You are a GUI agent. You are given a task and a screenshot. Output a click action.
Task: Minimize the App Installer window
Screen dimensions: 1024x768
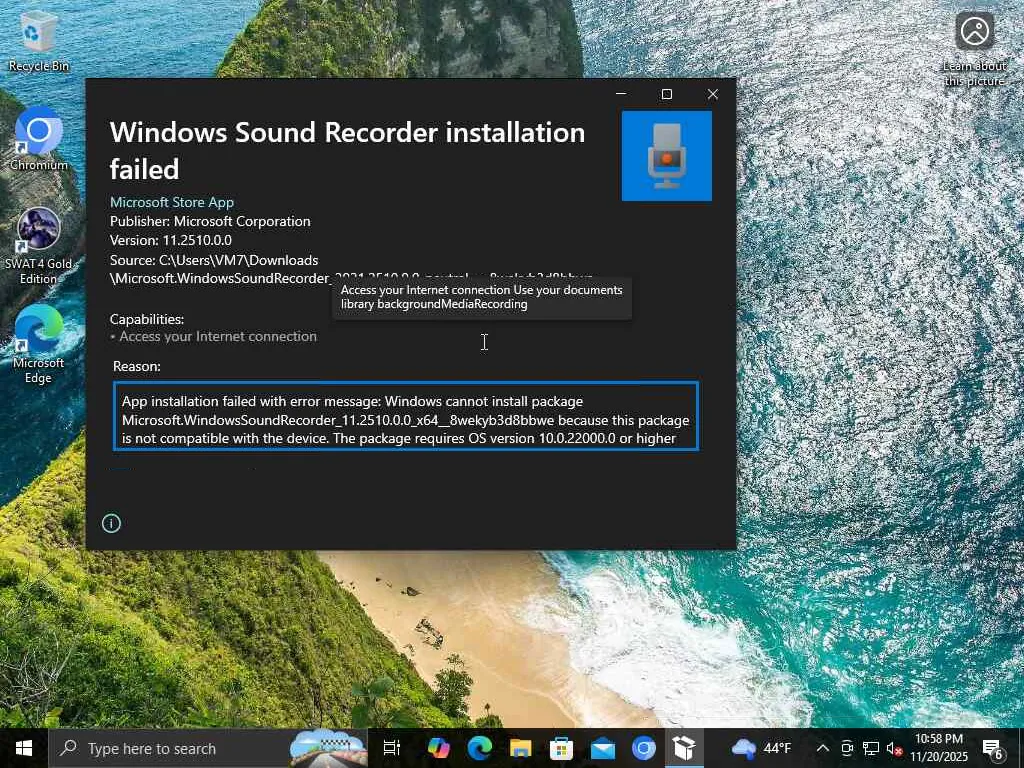[621, 94]
